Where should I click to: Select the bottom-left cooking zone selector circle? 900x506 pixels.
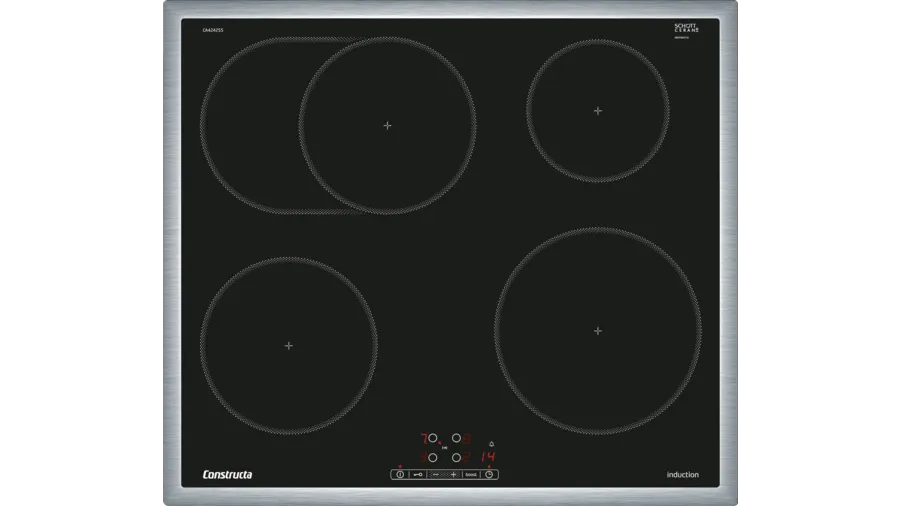point(433,457)
